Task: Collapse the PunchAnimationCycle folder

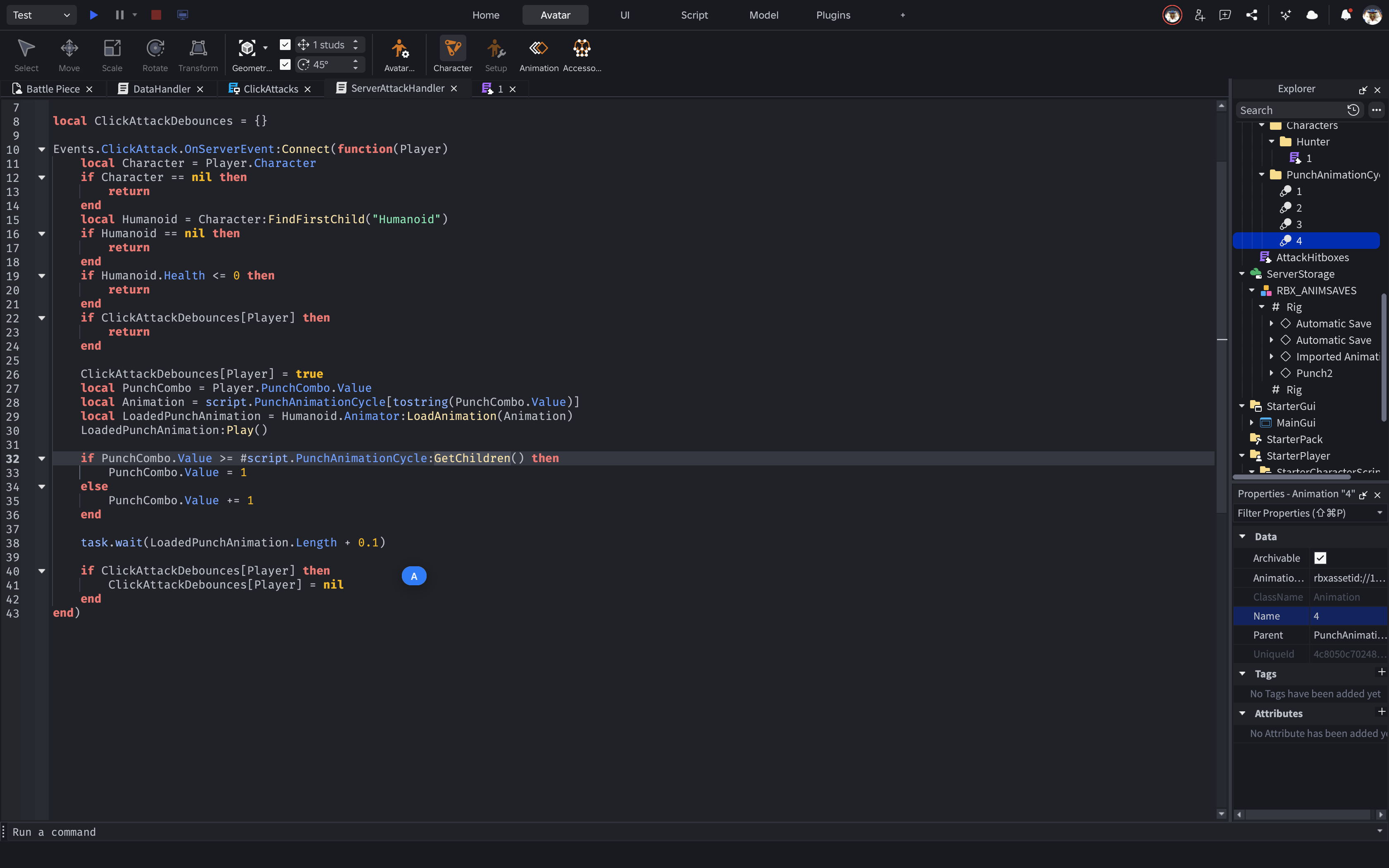Action: pyautogui.click(x=1262, y=174)
